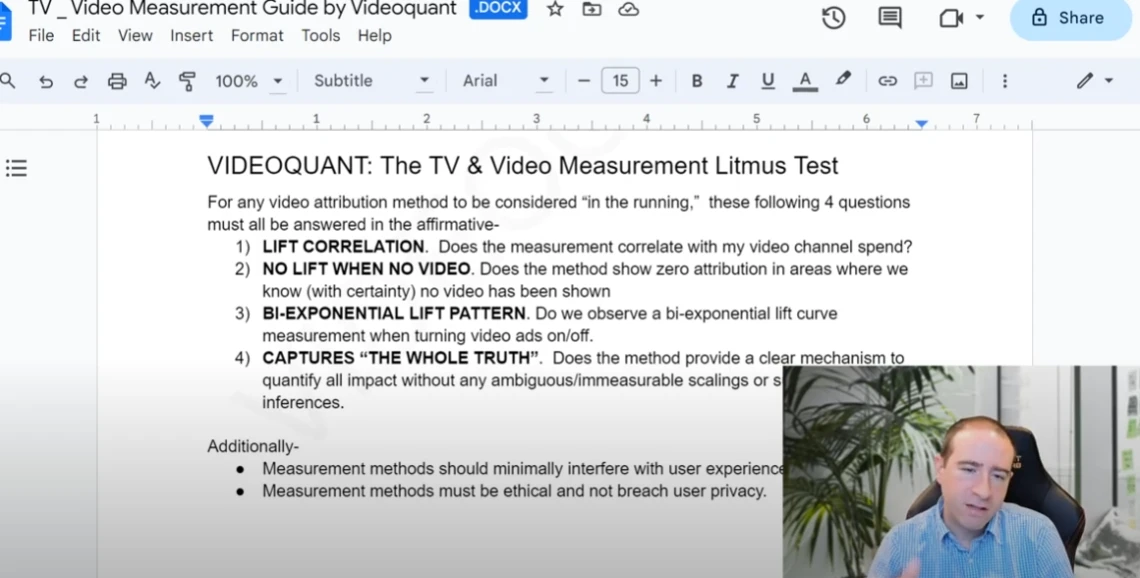Toggle bold formatting
The width and height of the screenshot is (1140, 578).
coord(697,81)
